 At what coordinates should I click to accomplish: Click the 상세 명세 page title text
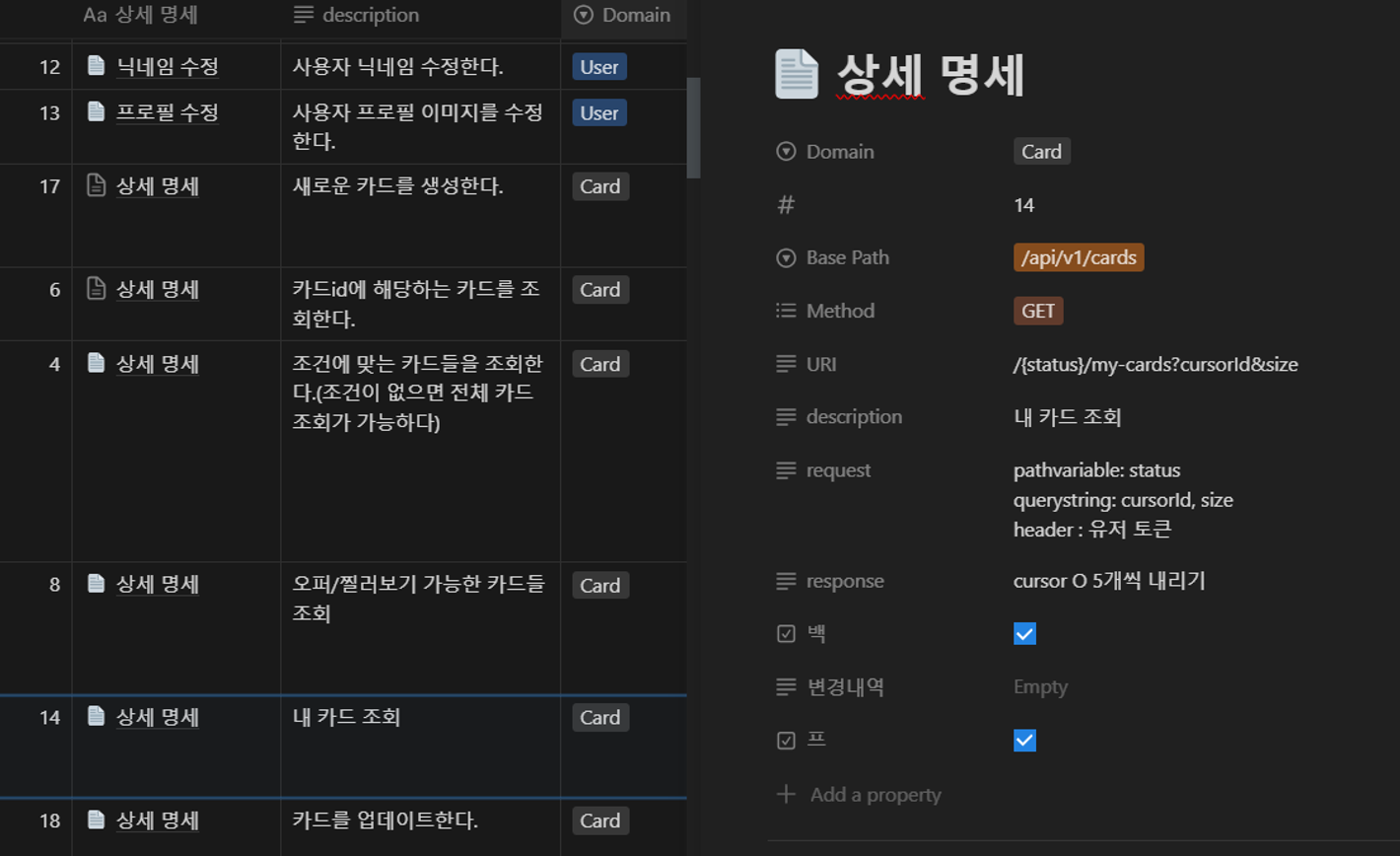click(x=931, y=75)
